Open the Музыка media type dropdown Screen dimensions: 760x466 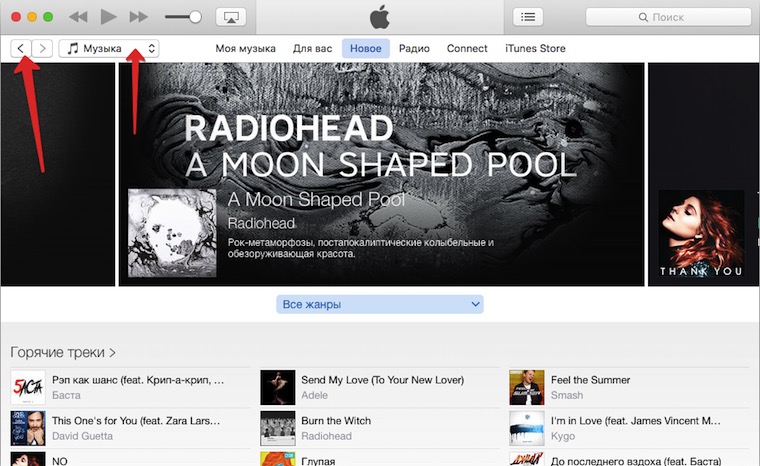coord(109,48)
